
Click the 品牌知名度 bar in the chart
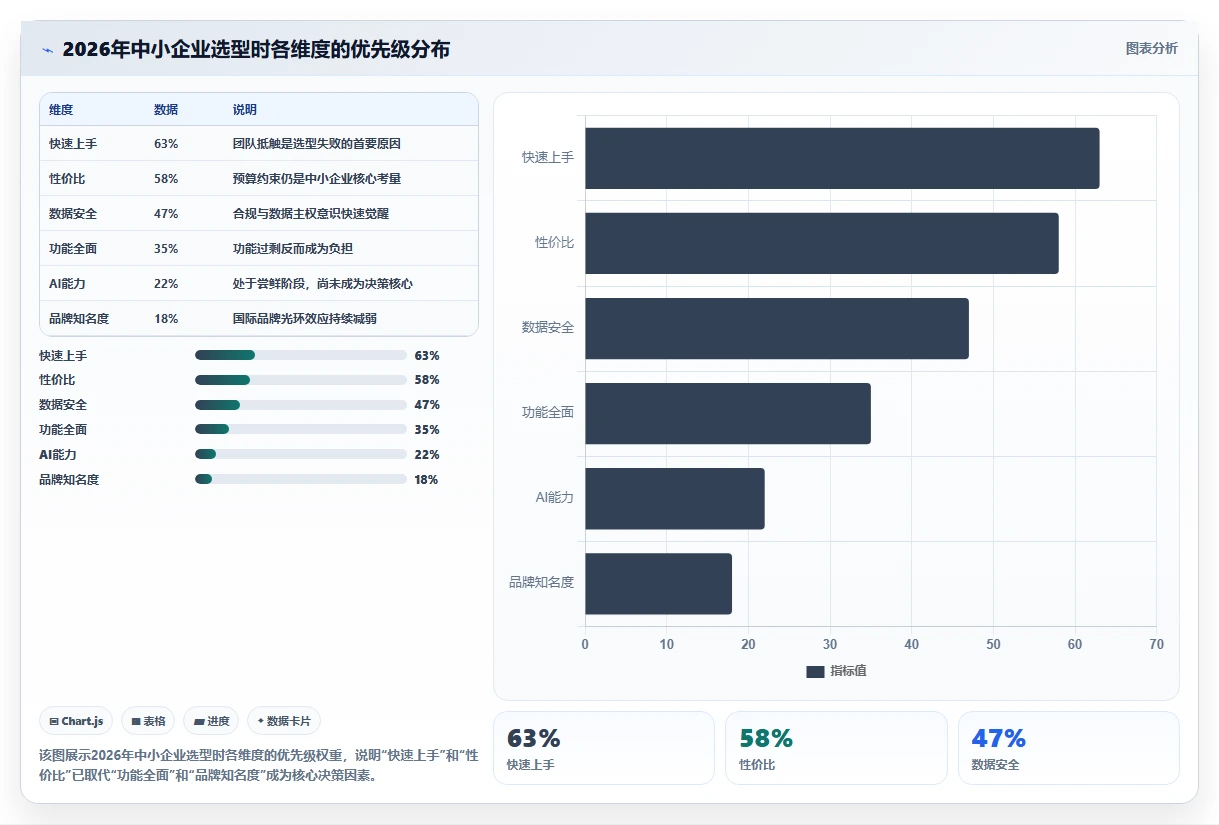658,583
